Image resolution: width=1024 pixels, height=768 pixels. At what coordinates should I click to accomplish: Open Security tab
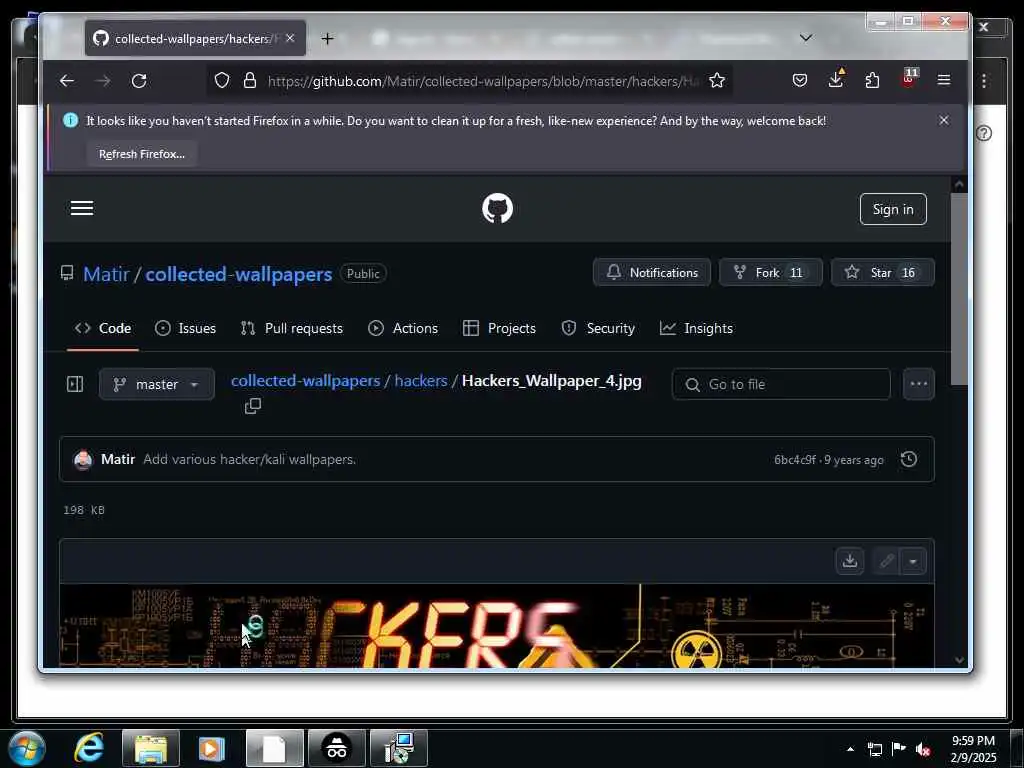point(598,328)
